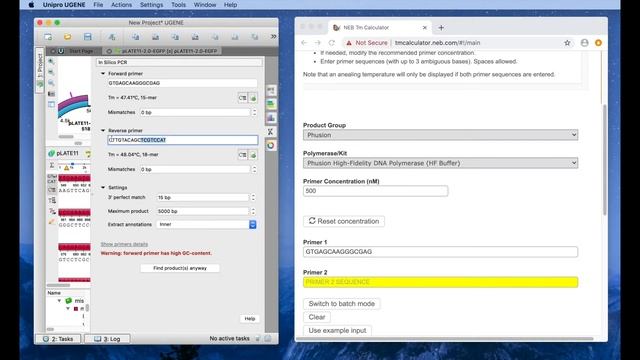The image size is (640, 360).
Task: Open the 2: Tasks panel tab
Action: [x=58, y=339]
